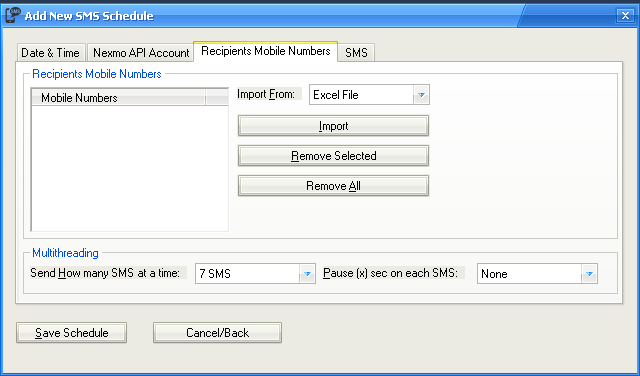Expand the 7 SMS dropdown arrow
The width and height of the screenshot is (640, 376).
coord(307,274)
